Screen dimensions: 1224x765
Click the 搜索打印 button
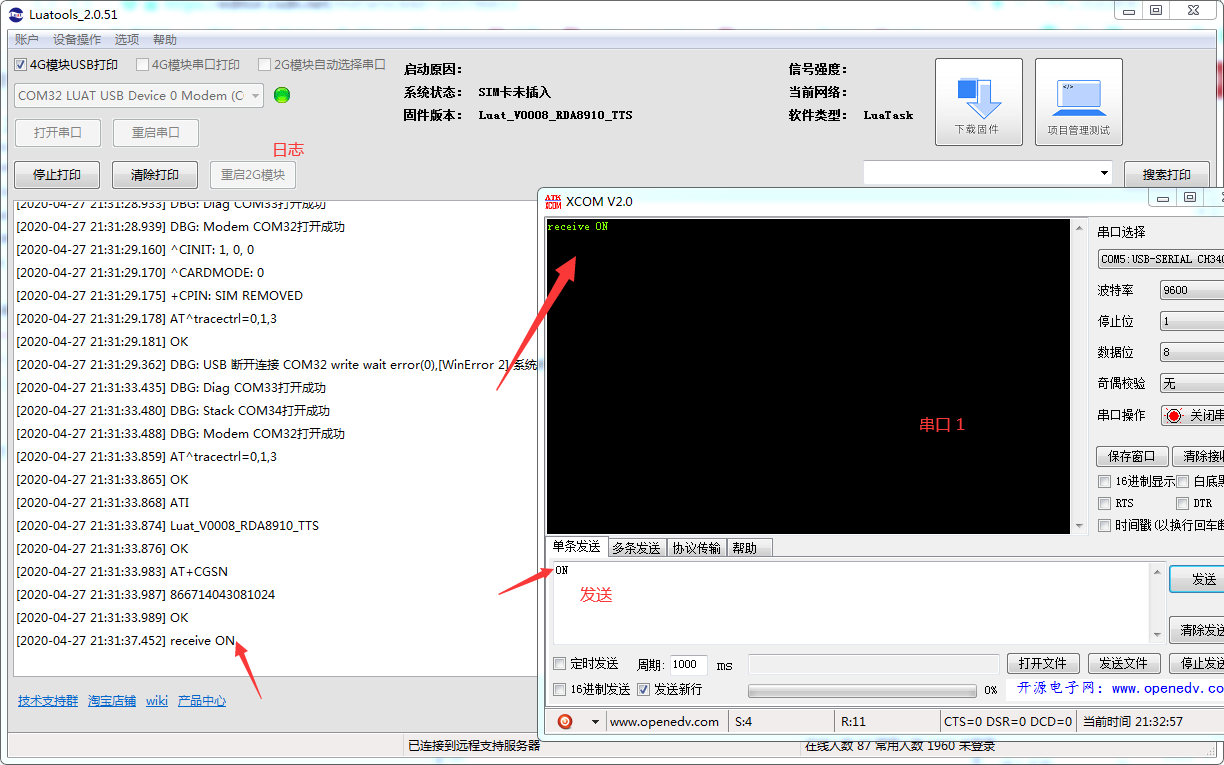pos(1167,174)
